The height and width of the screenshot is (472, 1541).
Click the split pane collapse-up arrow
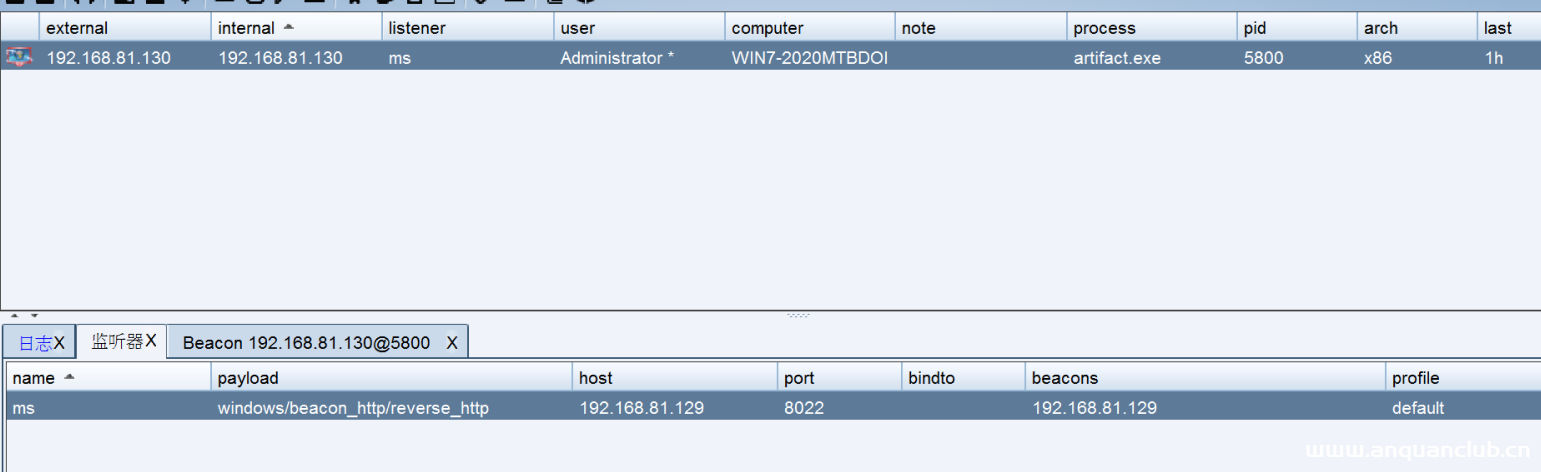(x=15, y=315)
